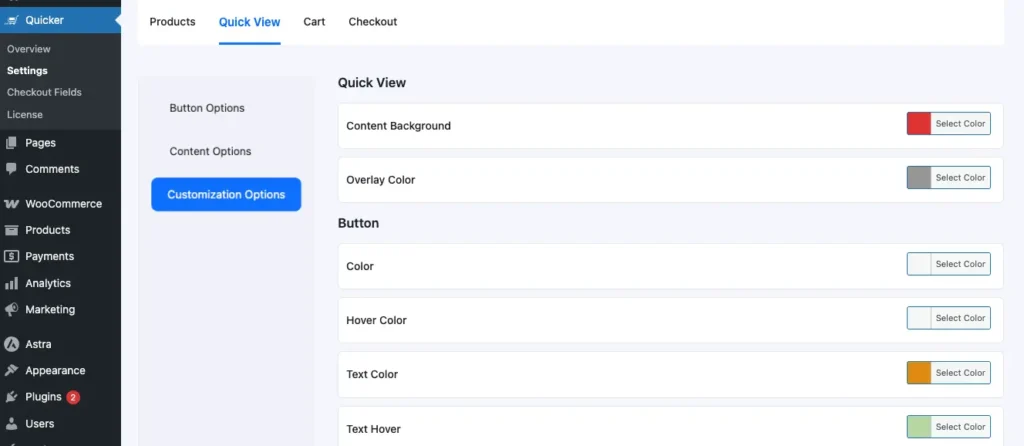Click the Products box icon

(x=11, y=230)
